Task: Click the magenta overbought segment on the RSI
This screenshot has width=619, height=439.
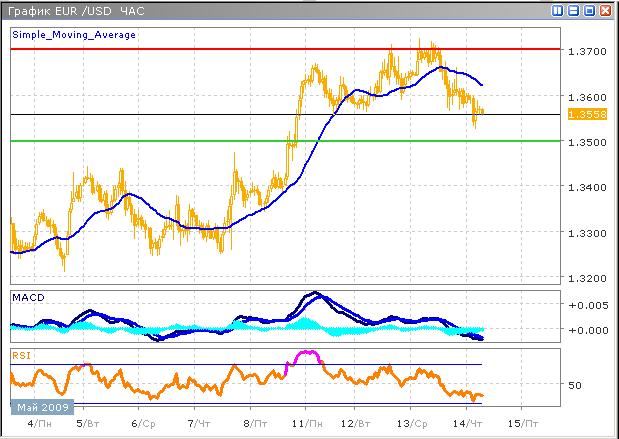Action: click(305, 354)
